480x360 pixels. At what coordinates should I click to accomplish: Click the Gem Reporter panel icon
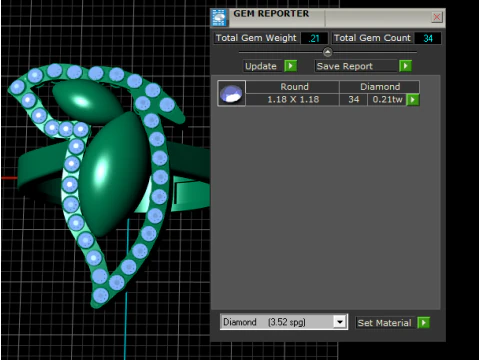click(219, 17)
